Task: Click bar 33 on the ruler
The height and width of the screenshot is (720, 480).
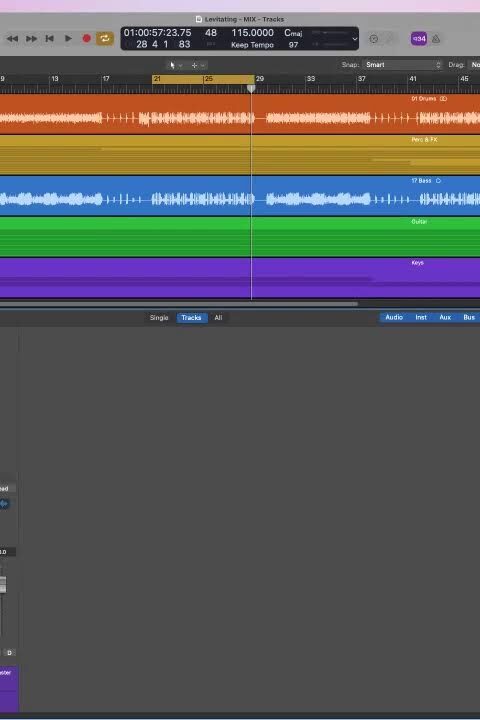Action: click(311, 79)
